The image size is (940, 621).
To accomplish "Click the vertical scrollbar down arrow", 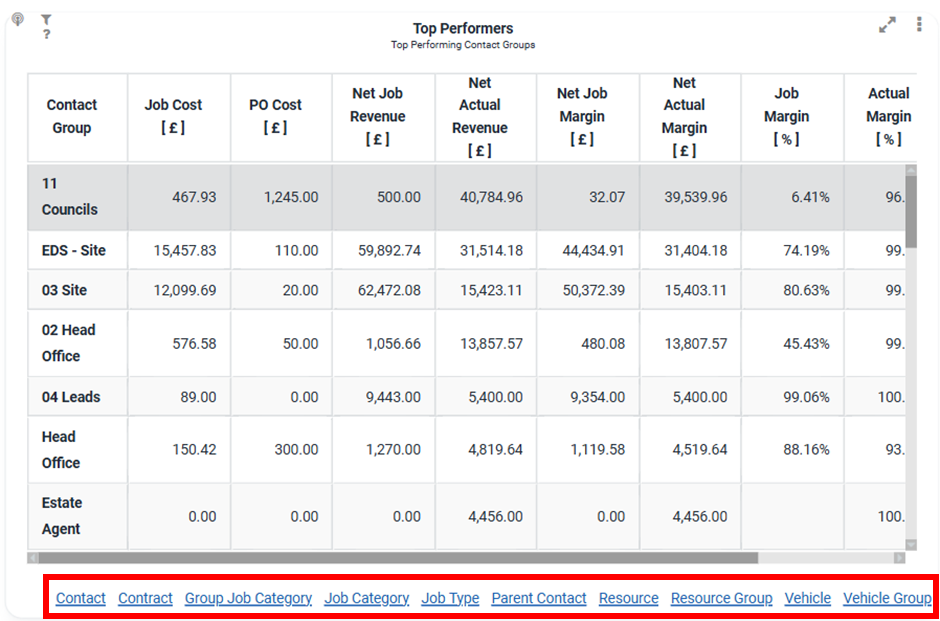I will tap(910, 544).
